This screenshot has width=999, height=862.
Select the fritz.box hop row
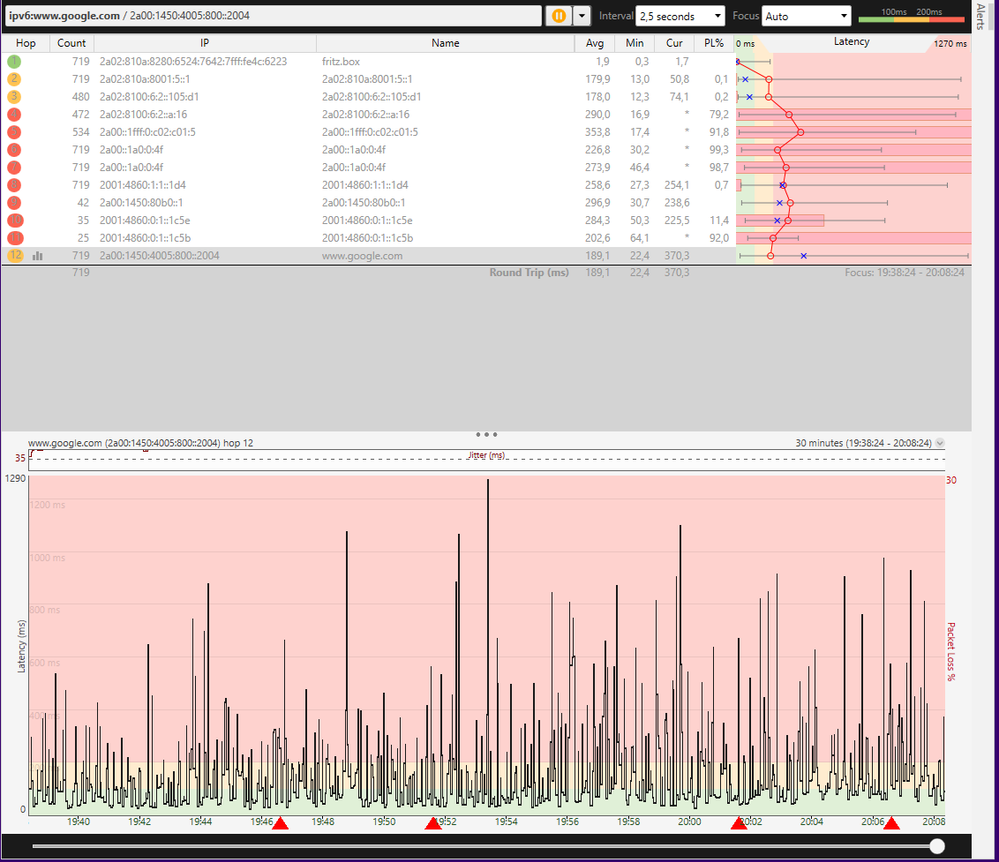click(400, 61)
